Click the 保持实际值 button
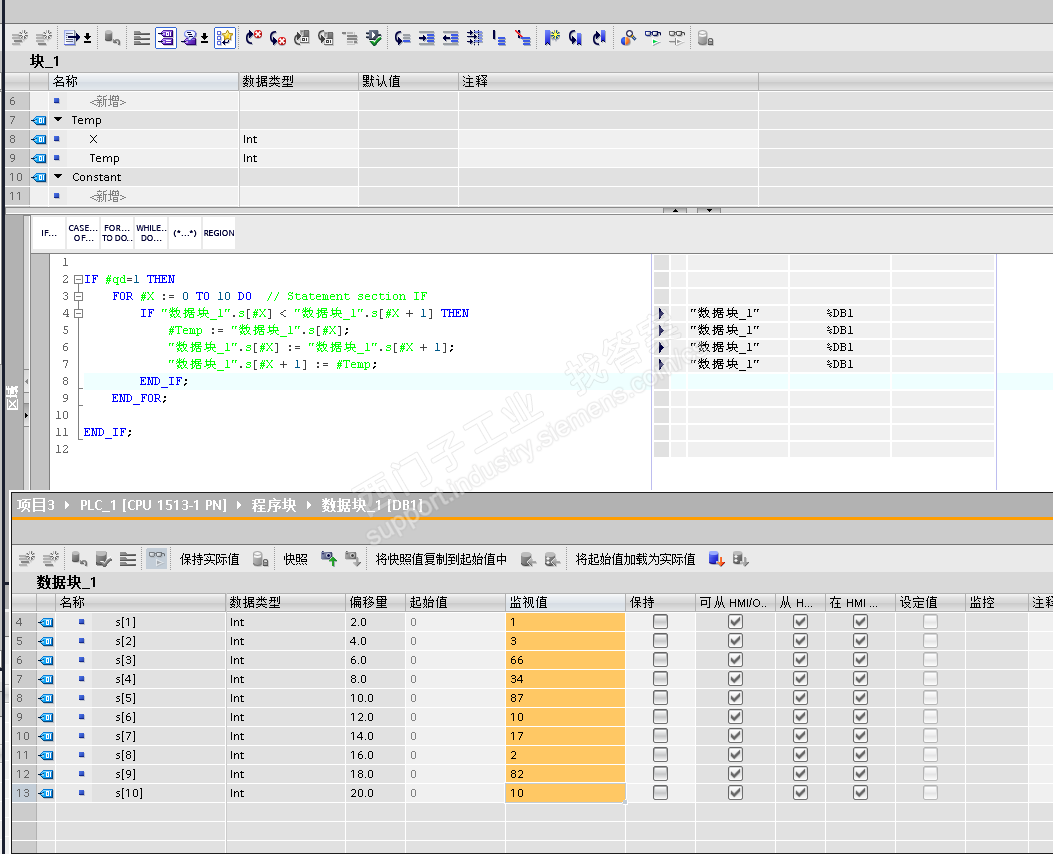This screenshot has height=854, width=1053. 209,559
